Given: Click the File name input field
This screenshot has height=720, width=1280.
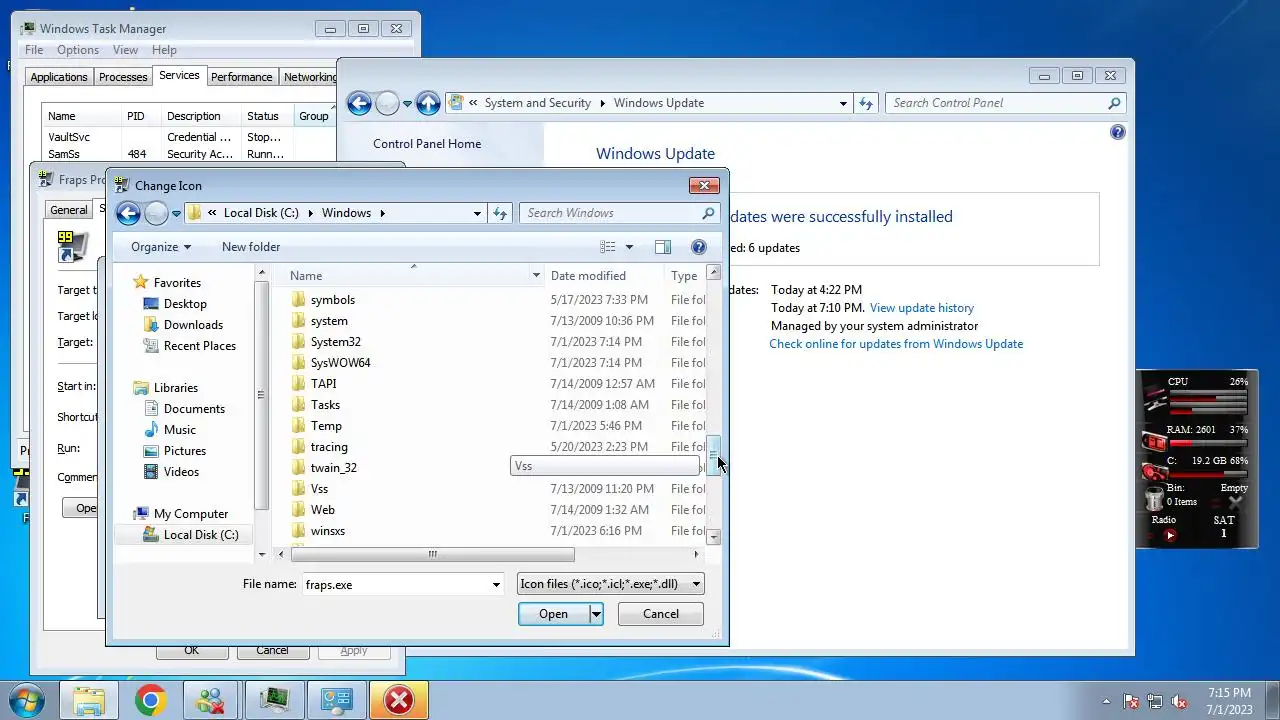Looking at the screenshot, I should pos(395,585).
